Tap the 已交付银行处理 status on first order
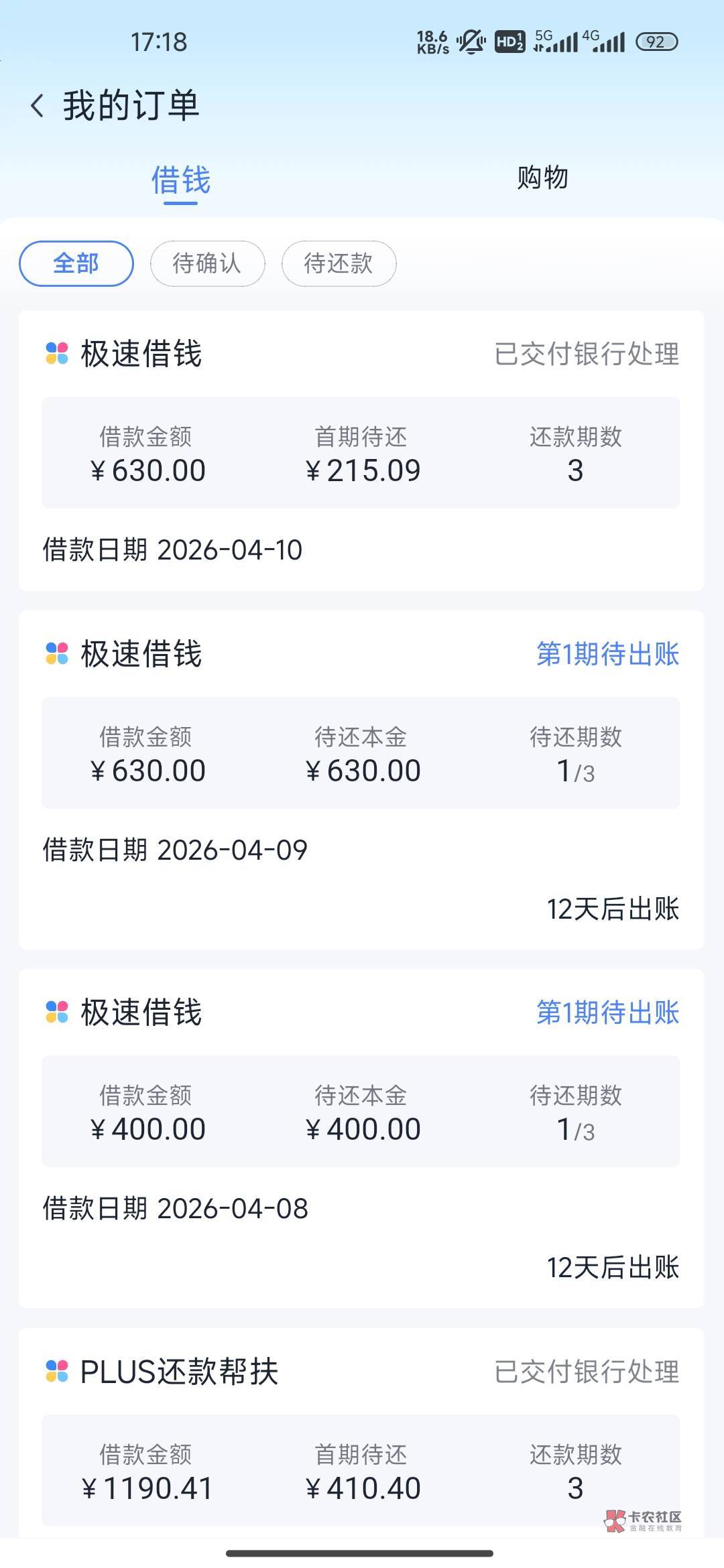The image size is (724, 1568). pos(587,354)
